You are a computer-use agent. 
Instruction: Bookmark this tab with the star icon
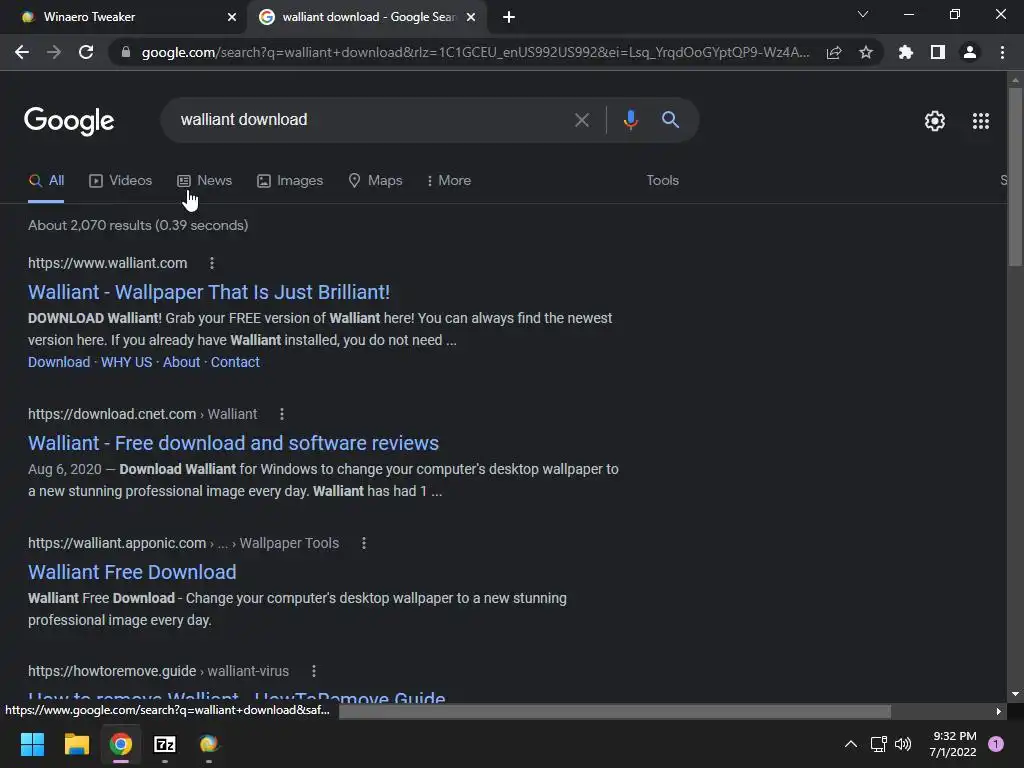(865, 52)
